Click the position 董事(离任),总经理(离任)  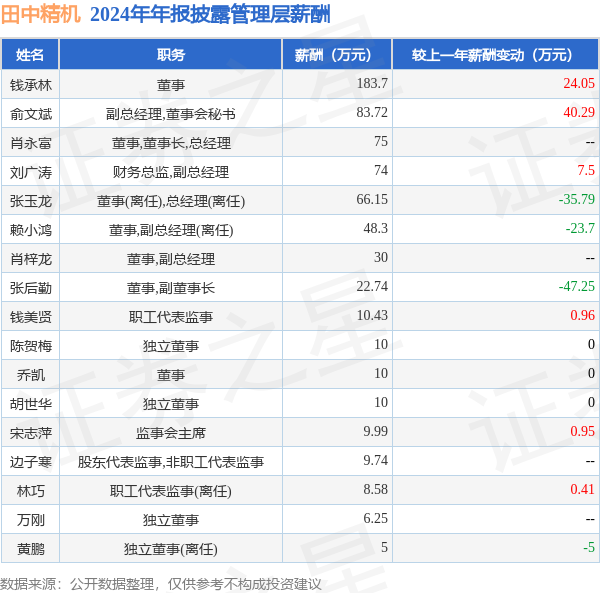click(x=171, y=201)
